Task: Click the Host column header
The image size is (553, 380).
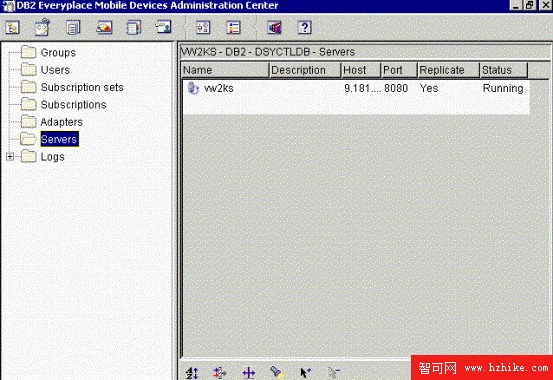Action: (361, 70)
